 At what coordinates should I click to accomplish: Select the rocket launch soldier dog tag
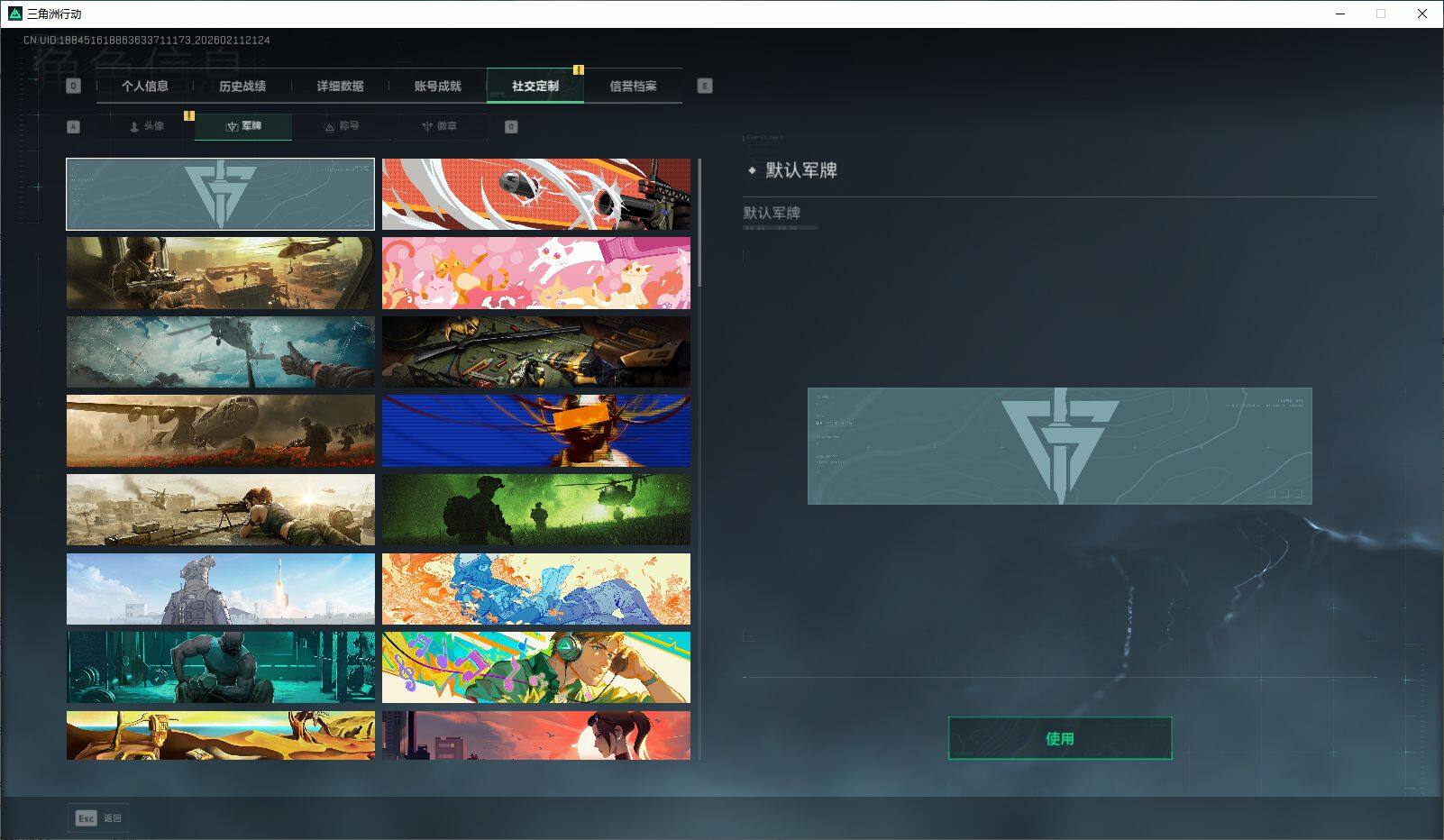pos(221,589)
